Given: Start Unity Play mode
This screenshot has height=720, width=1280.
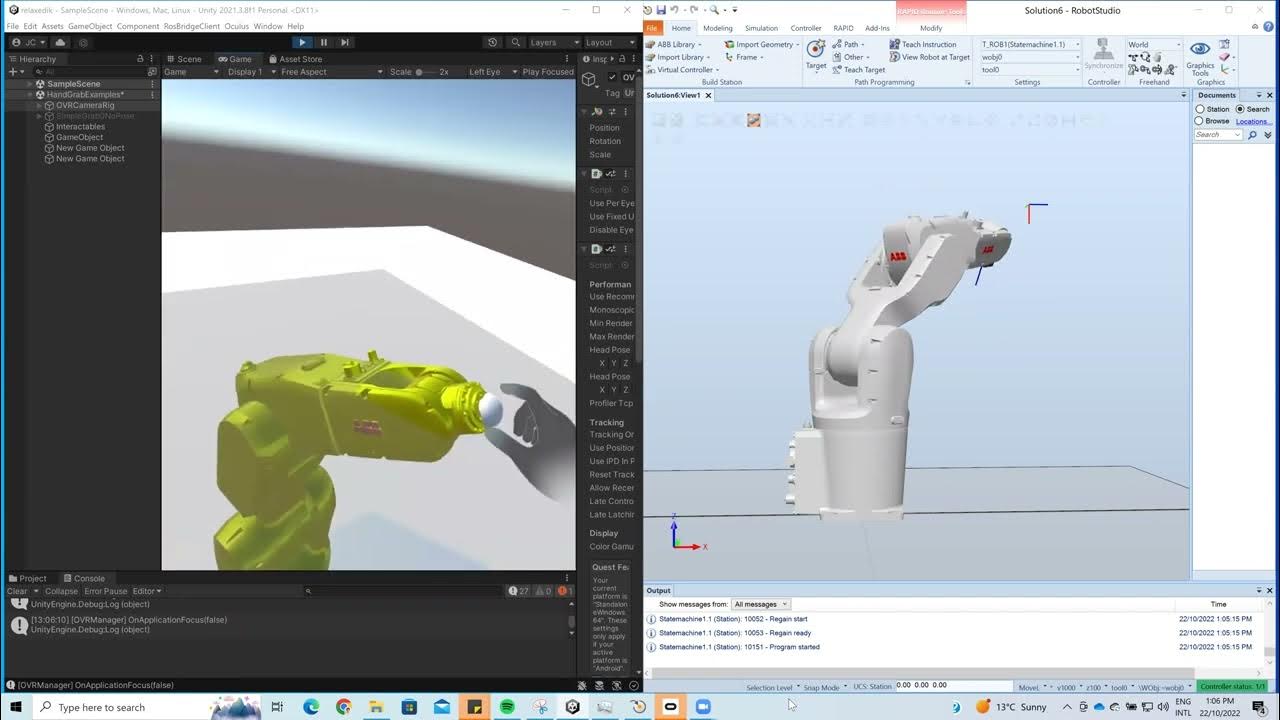Looking at the screenshot, I should pyautogui.click(x=302, y=42).
